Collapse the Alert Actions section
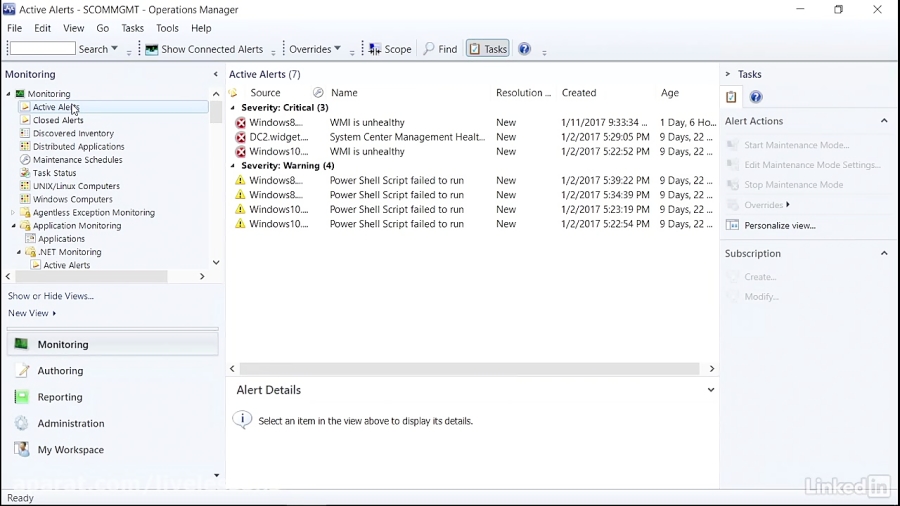This screenshot has height=506, width=900. tap(884, 121)
